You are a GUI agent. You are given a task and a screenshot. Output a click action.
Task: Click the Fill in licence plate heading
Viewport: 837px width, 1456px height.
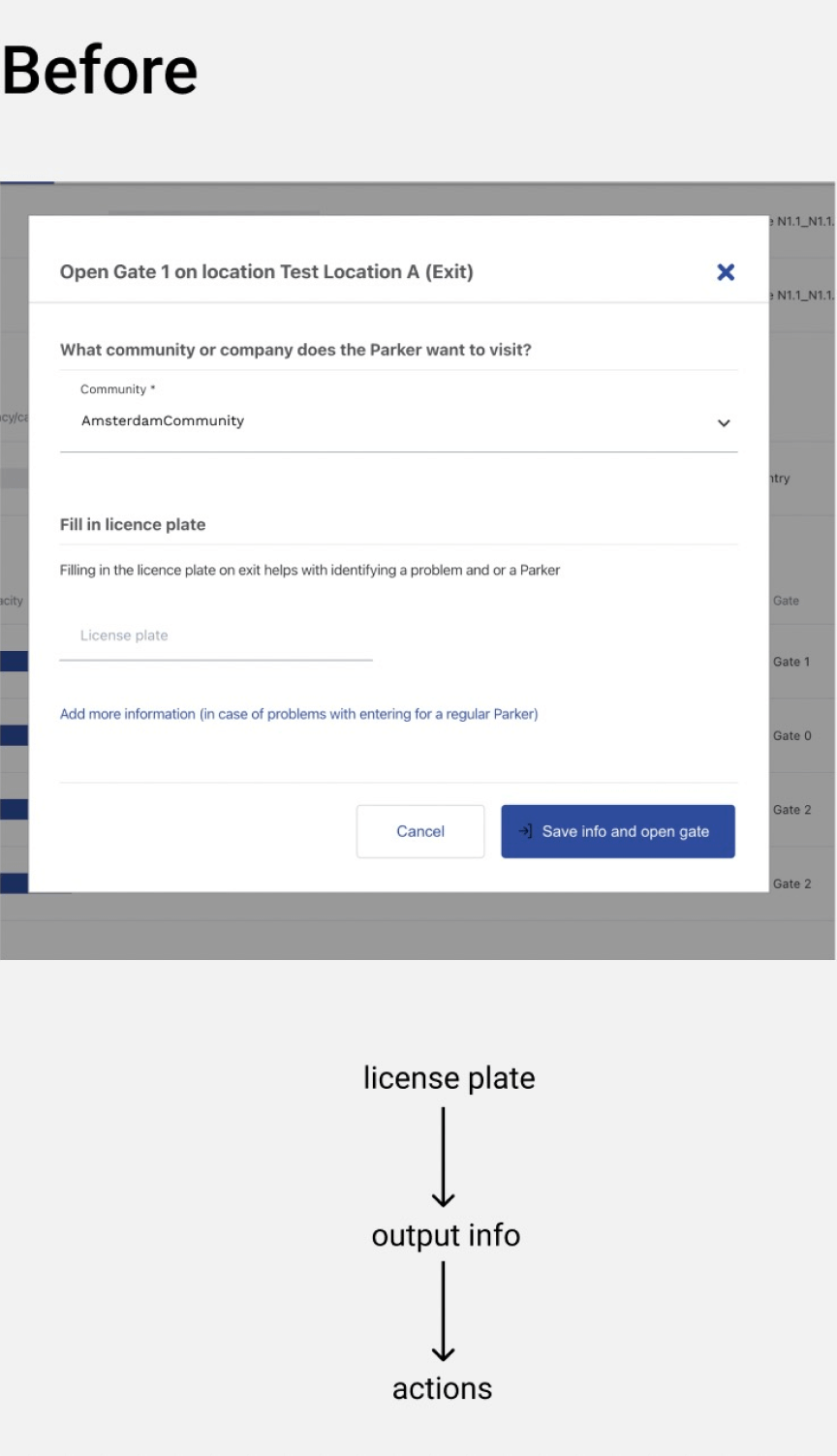pyautogui.click(x=133, y=524)
